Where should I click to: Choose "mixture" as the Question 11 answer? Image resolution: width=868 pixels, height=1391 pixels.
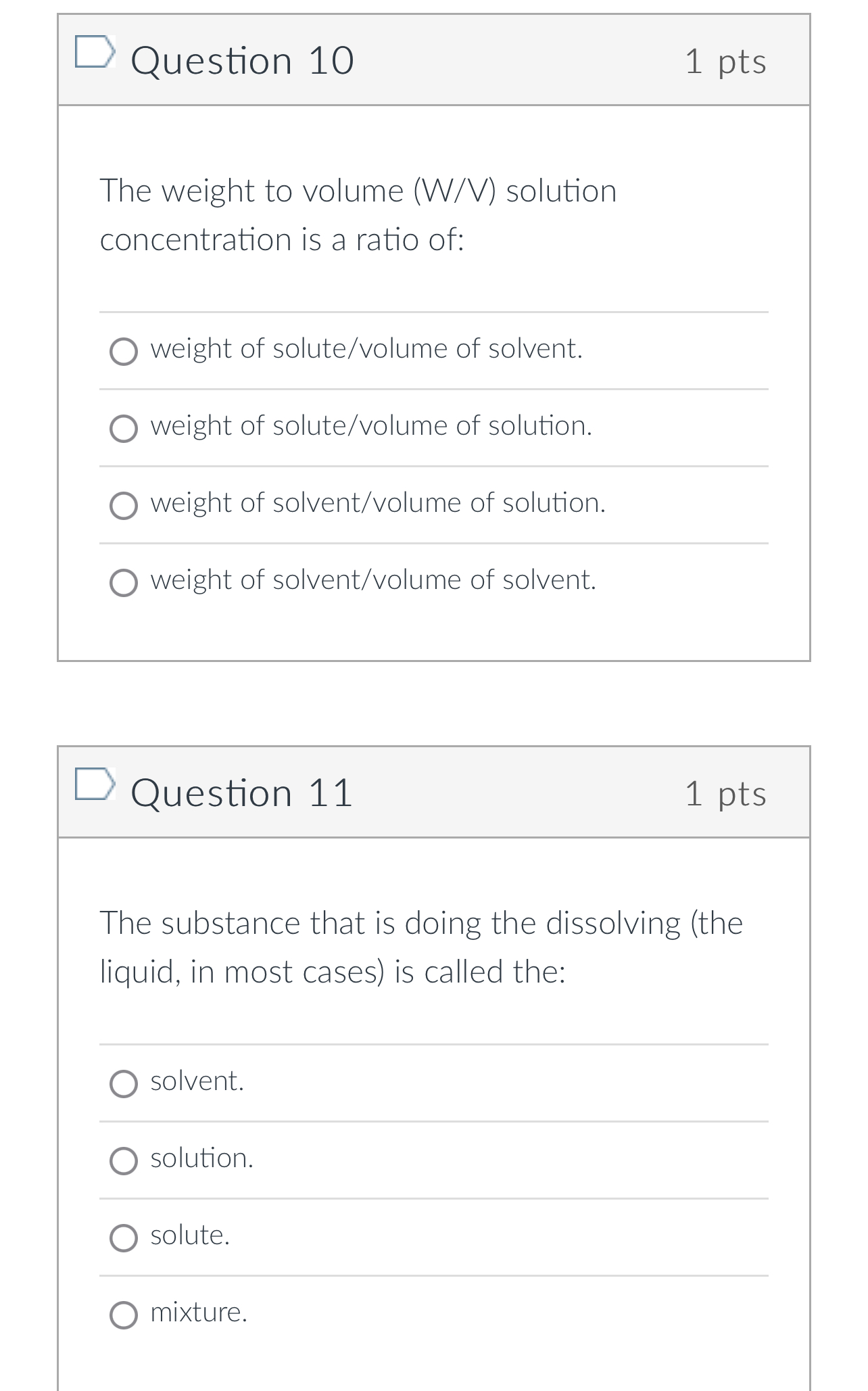(x=126, y=1313)
